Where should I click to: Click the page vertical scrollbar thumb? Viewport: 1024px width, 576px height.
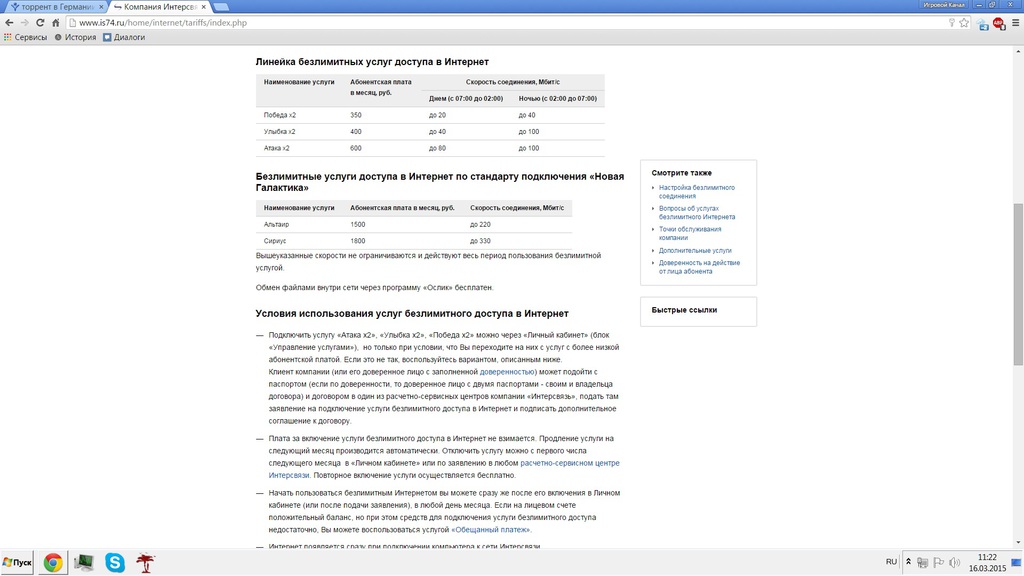pos(1018,284)
